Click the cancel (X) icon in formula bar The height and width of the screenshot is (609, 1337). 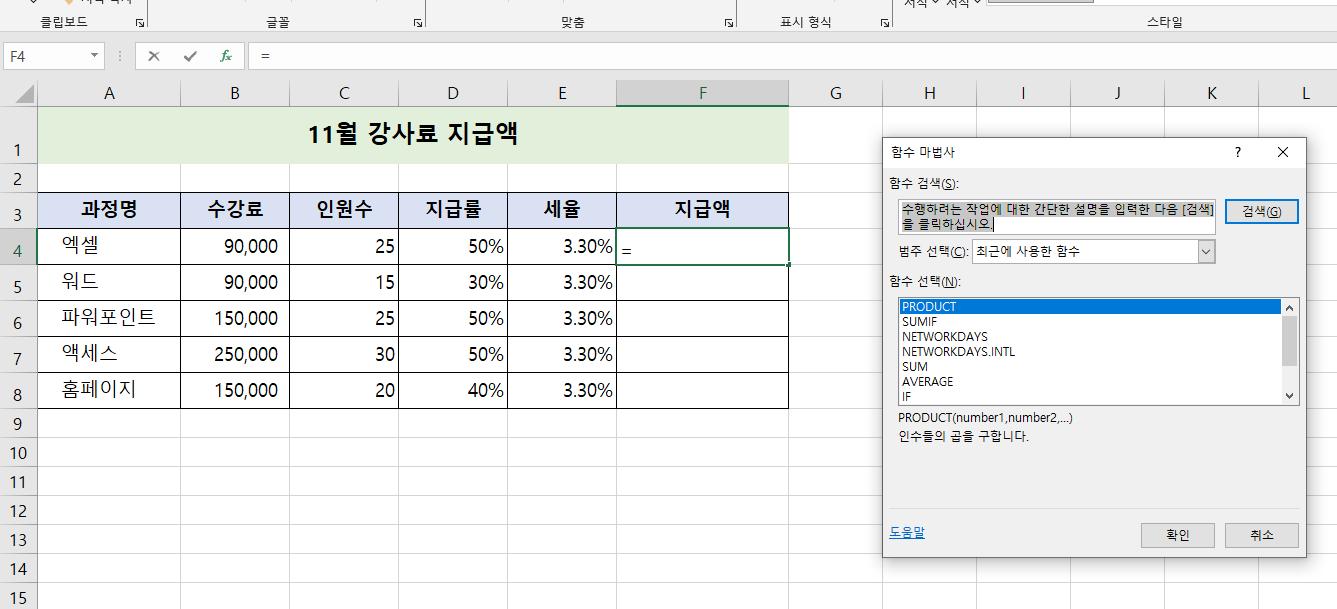point(153,56)
